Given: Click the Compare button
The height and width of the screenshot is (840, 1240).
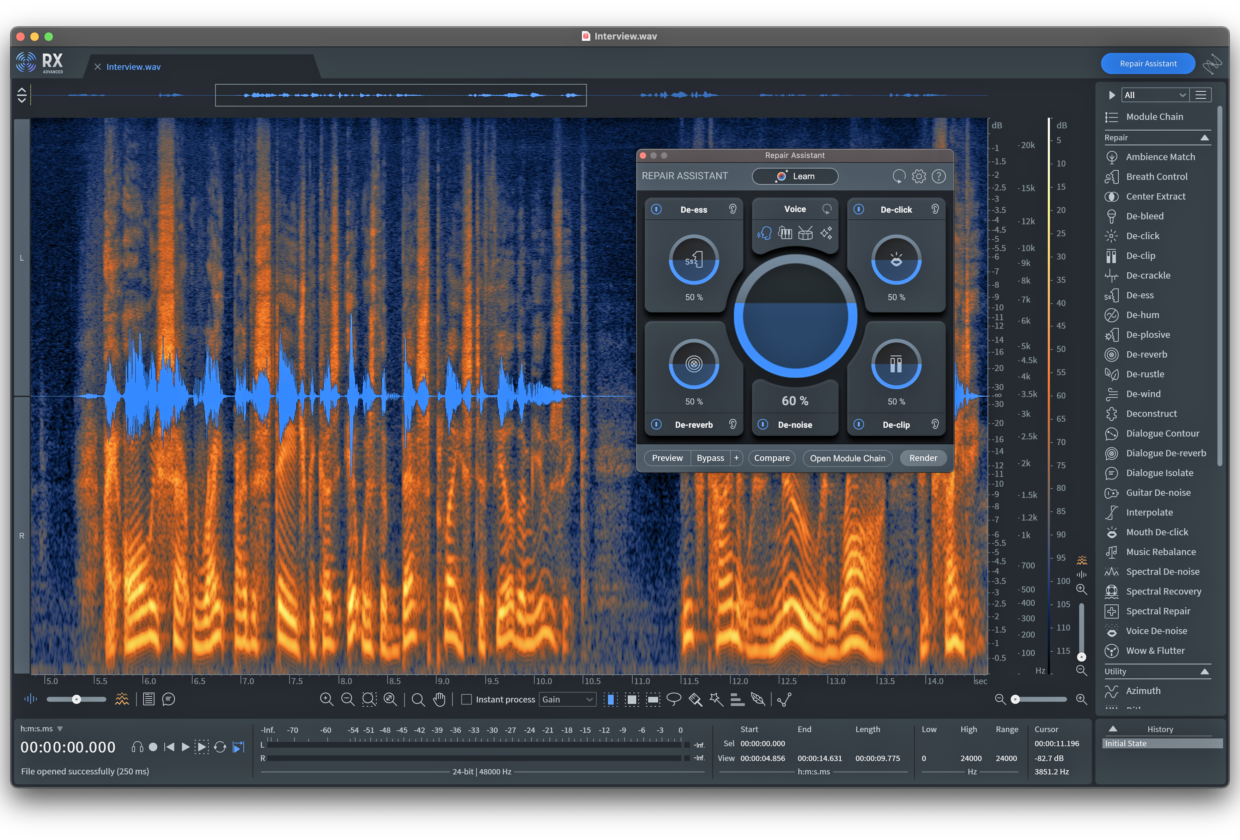Looking at the screenshot, I should coord(772,458).
